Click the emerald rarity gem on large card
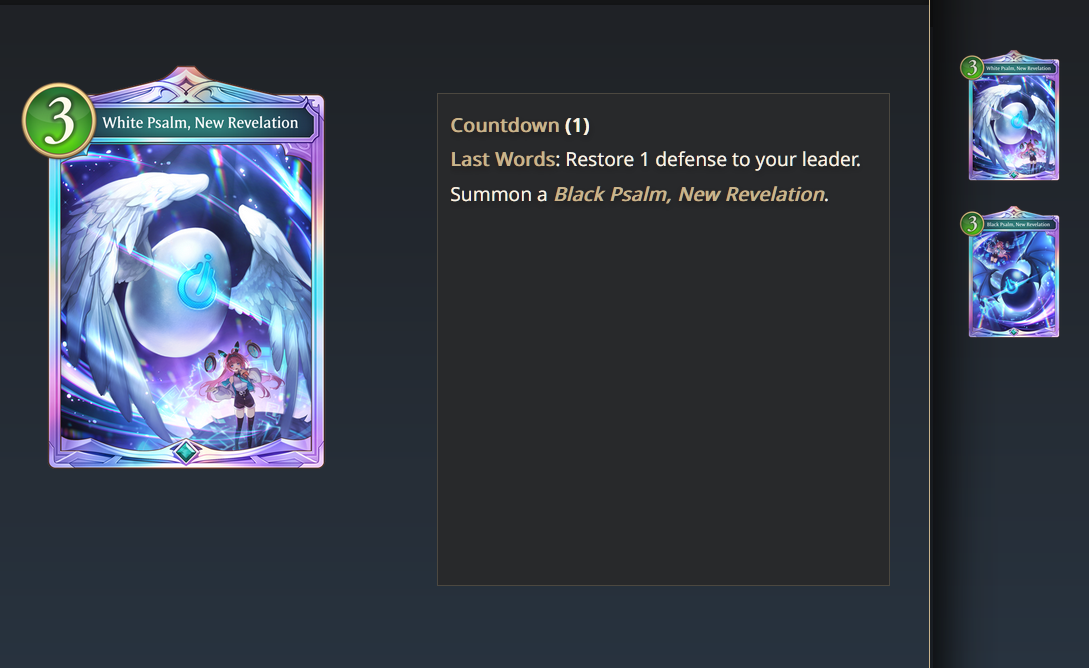The image size is (1089, 668). click(185, 452)
